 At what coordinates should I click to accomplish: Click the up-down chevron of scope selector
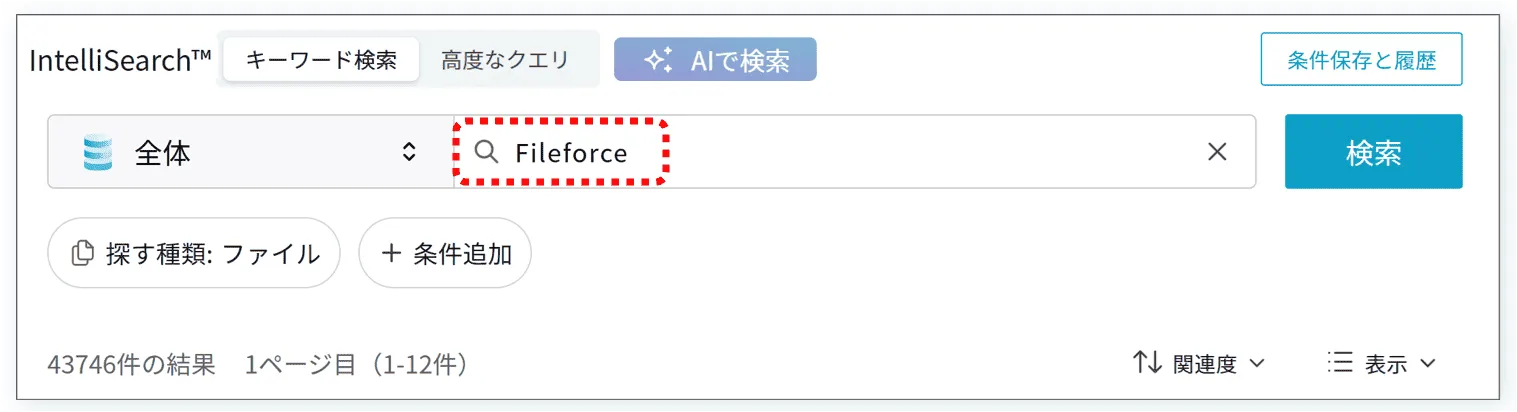click(408, 152)
